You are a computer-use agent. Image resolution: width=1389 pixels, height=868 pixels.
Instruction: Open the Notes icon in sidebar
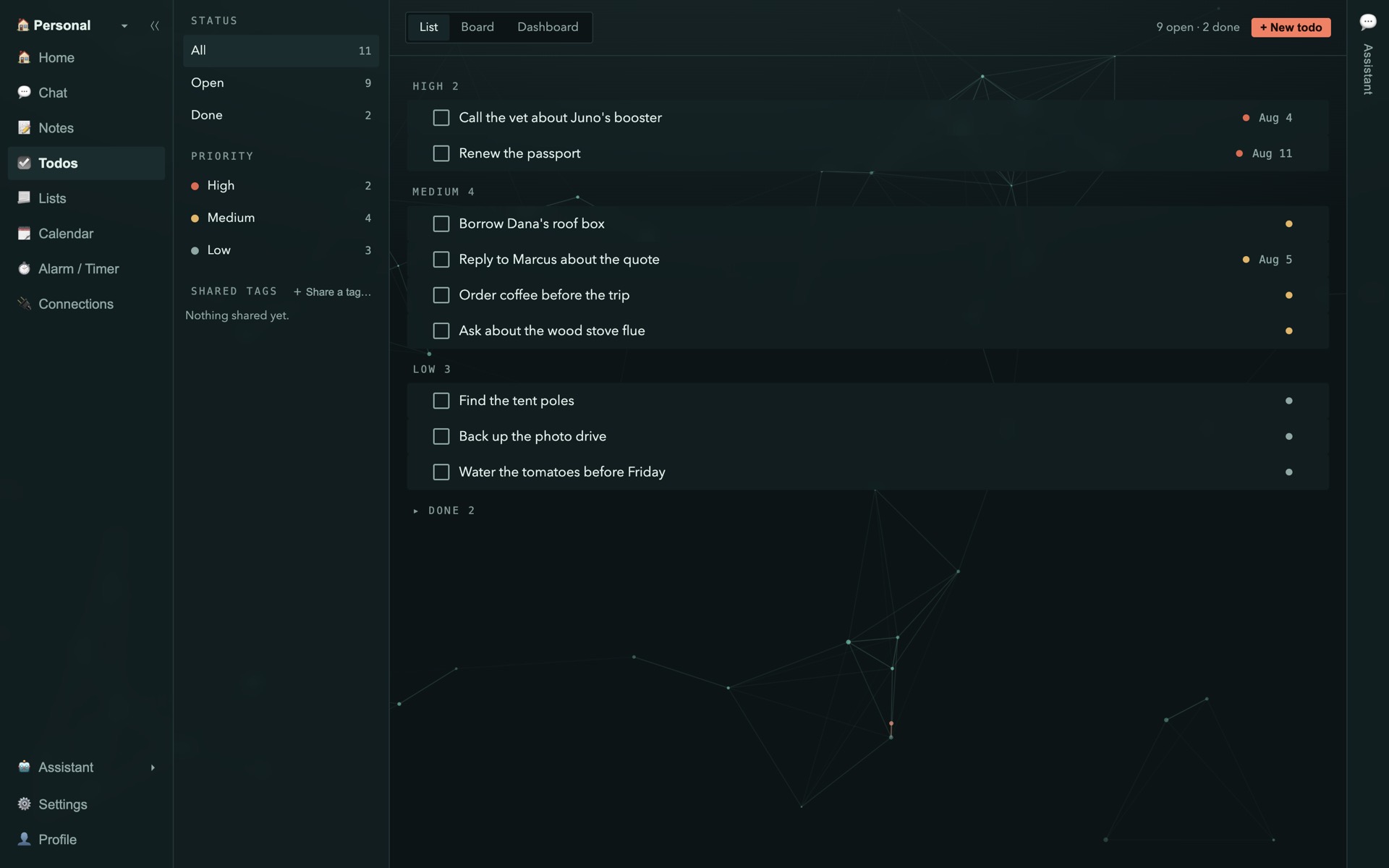click(x=24, y=128)
